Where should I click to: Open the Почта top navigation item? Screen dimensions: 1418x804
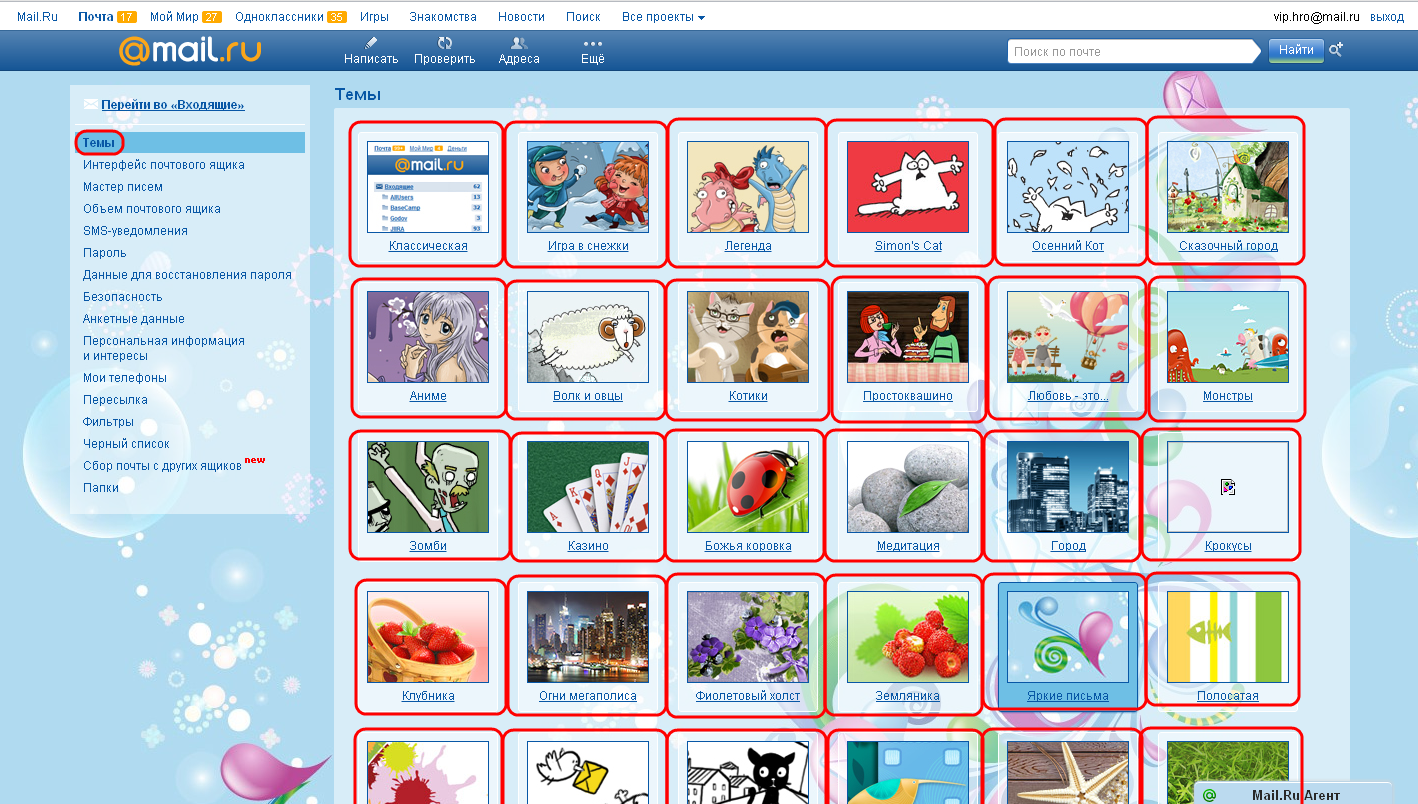point(96,17)
